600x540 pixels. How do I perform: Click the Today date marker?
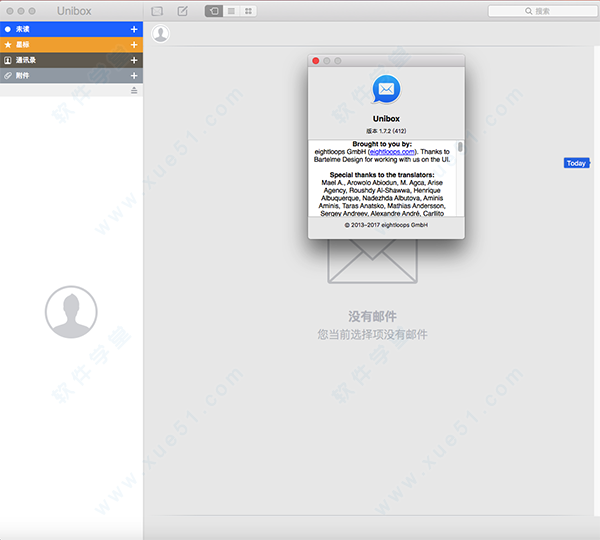pyautogui.click(x=576, y=163)
